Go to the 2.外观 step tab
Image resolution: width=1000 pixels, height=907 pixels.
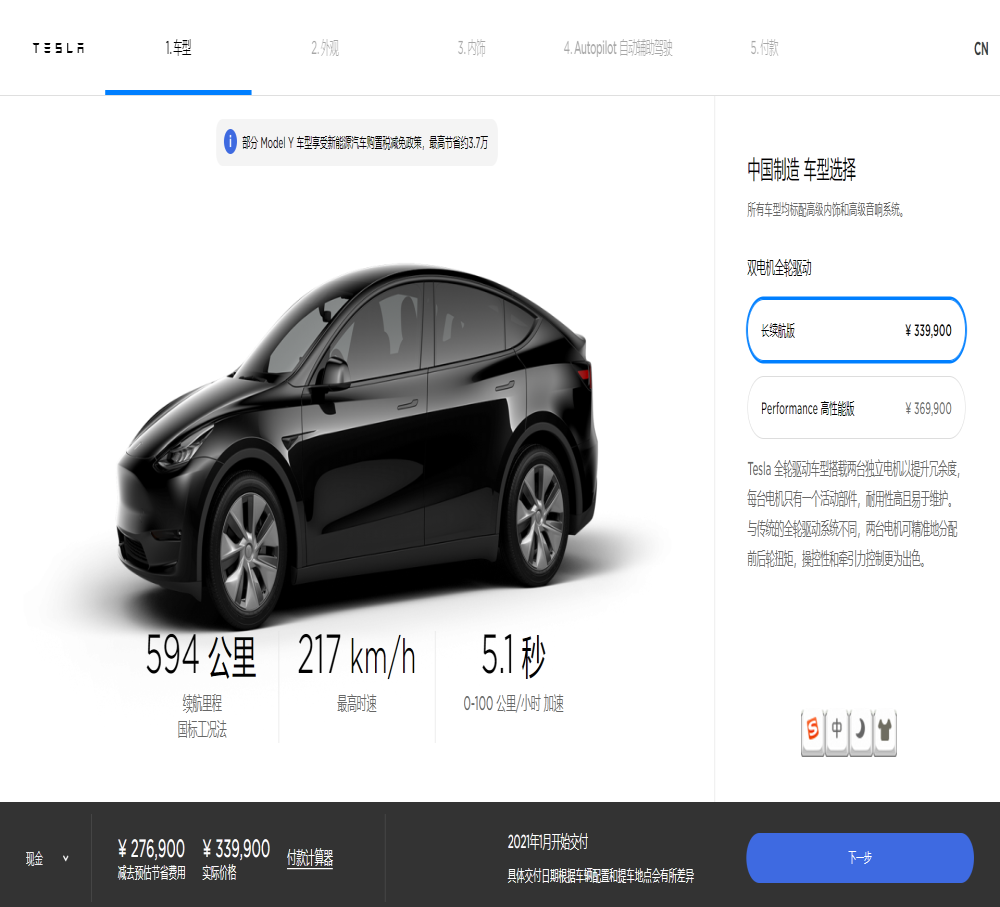[325, 48]
